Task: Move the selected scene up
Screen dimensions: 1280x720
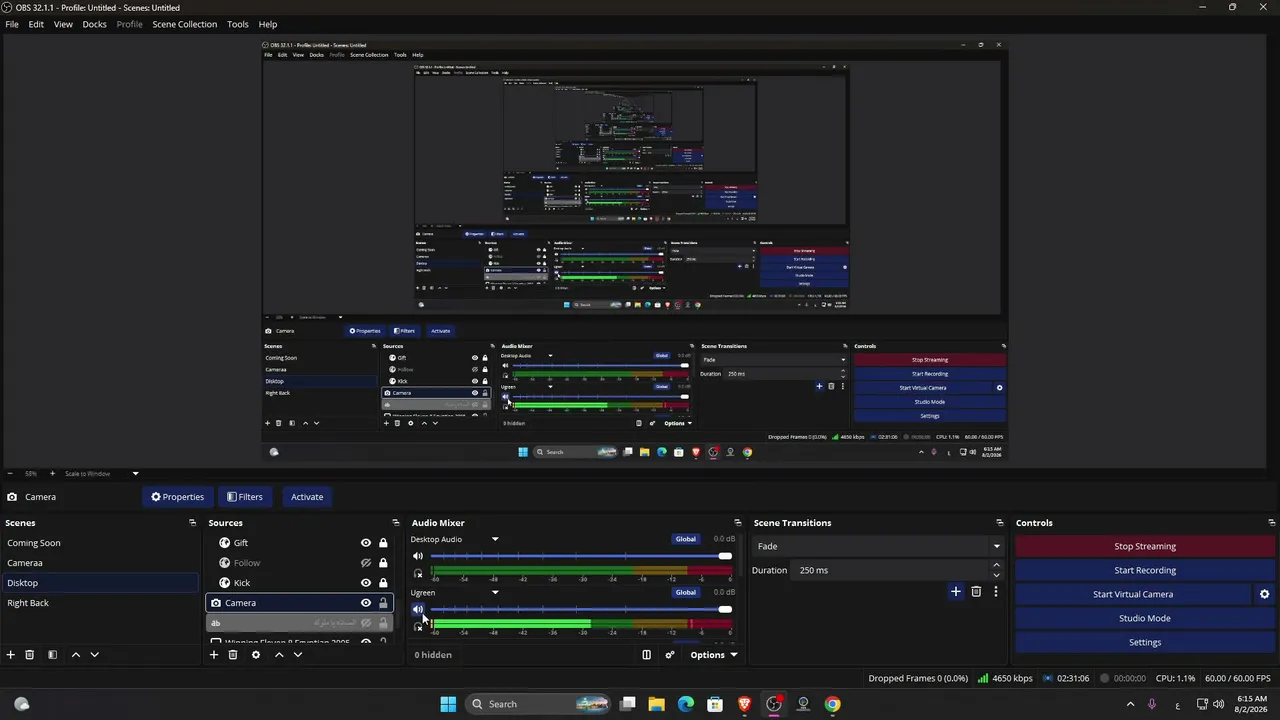Action: pyautogui.click(x=75, y=655)
